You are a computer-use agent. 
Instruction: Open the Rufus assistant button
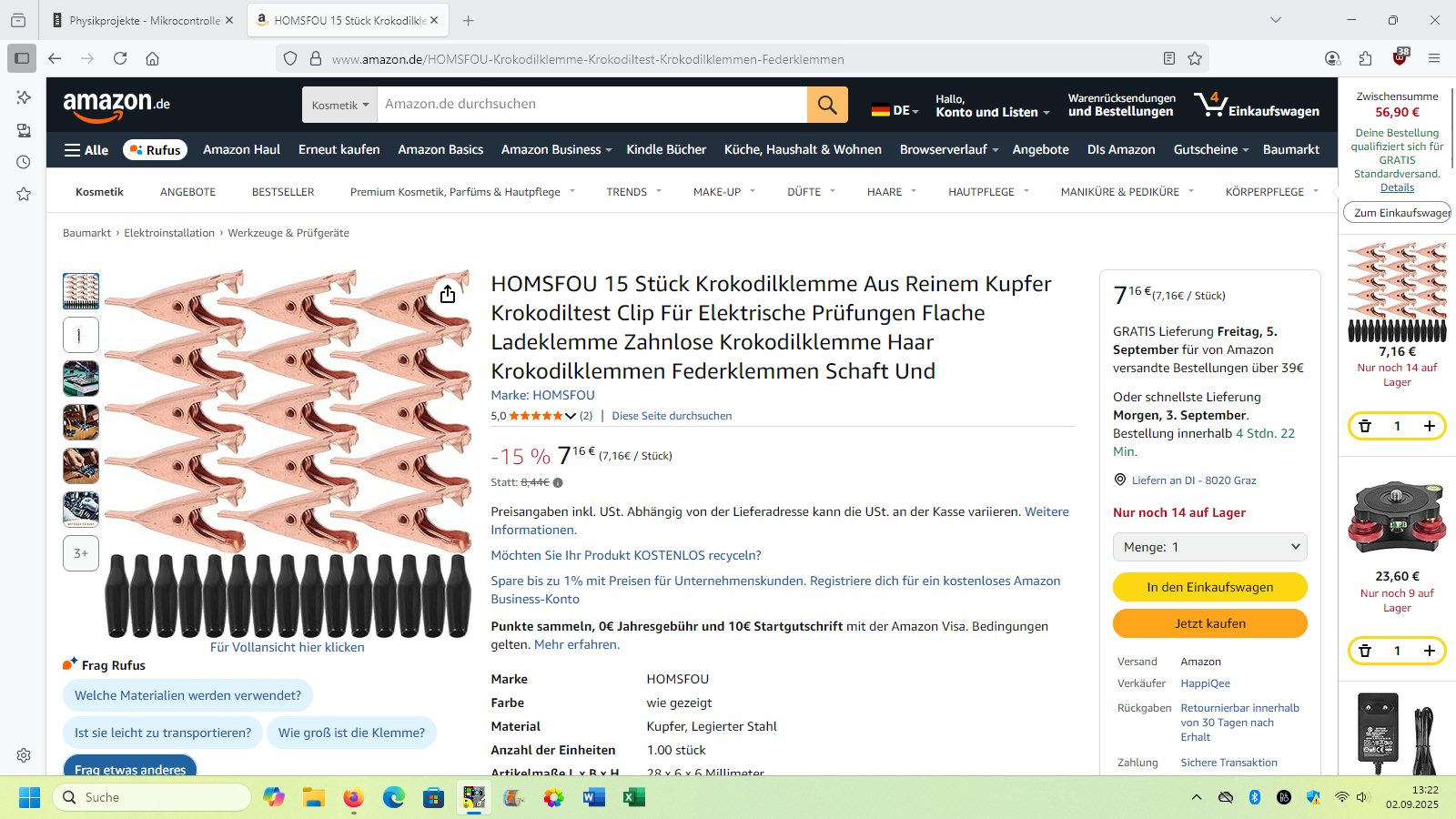155,150
